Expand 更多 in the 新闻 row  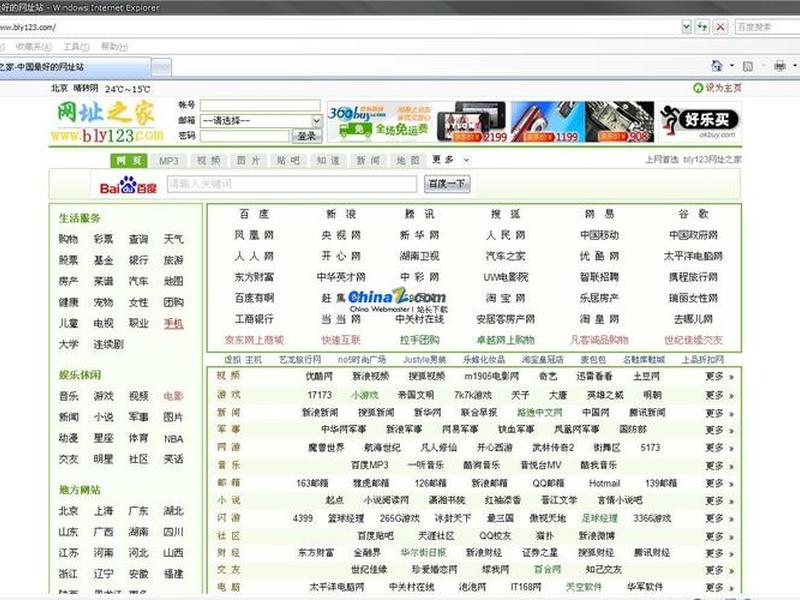719,413
